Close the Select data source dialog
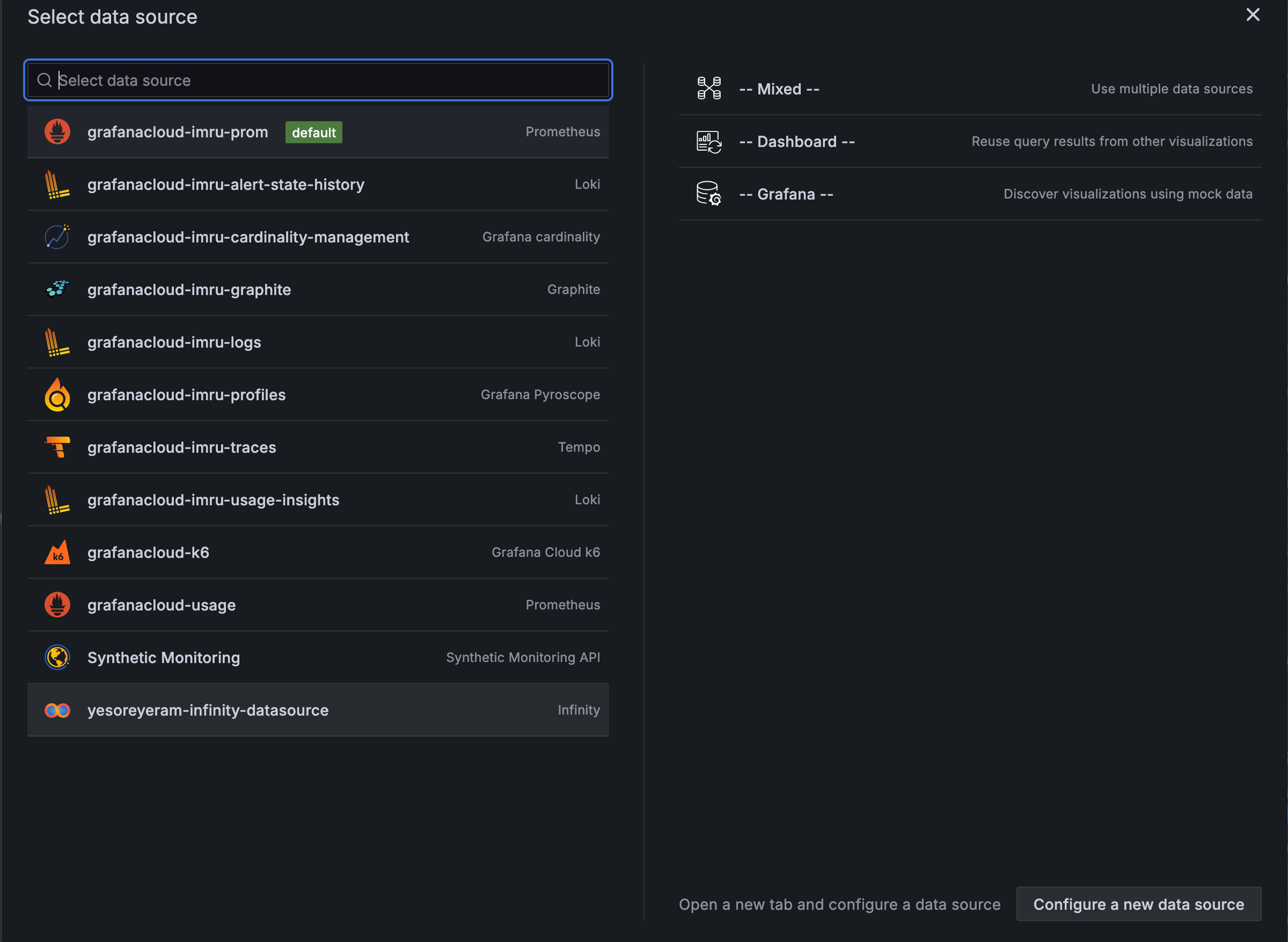Viewport: 1288px width, 942px height. click(1253, 15)
